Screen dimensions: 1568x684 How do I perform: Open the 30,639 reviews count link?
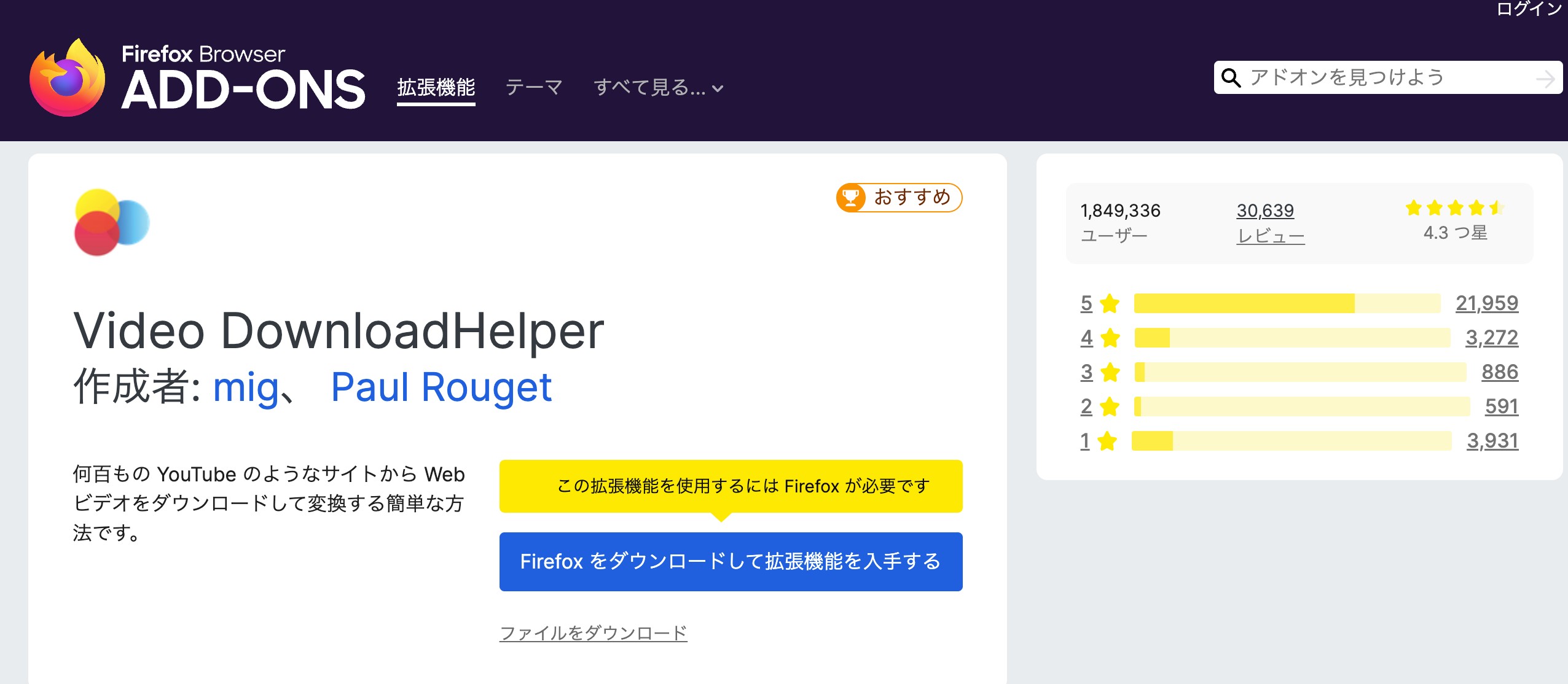point(1265,211)
